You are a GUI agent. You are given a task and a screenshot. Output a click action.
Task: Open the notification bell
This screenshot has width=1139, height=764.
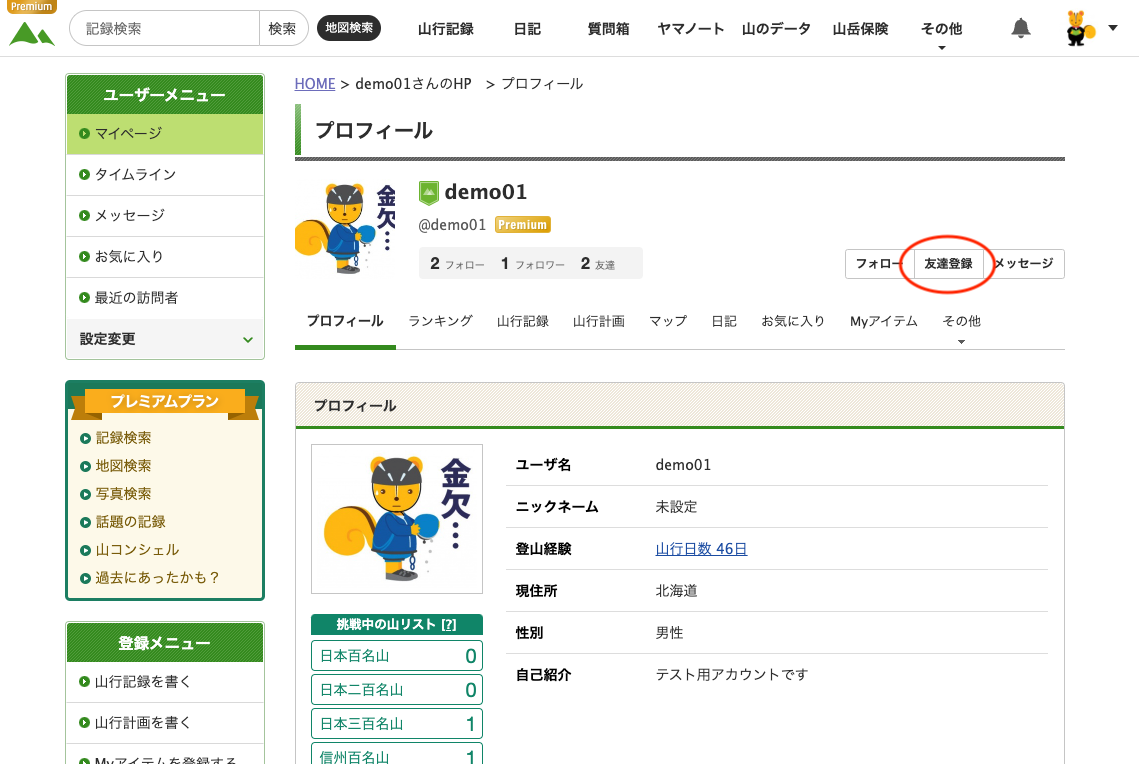(1021, 28)
